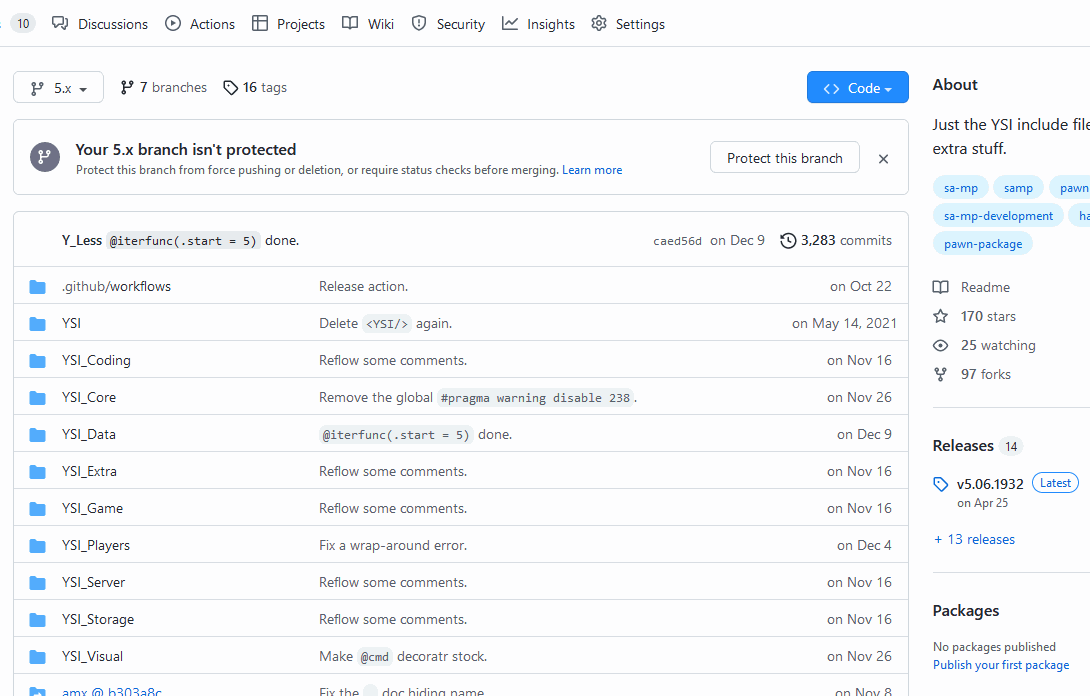Click the eye watching icon
1090x696 pixels.
point(941,346)
